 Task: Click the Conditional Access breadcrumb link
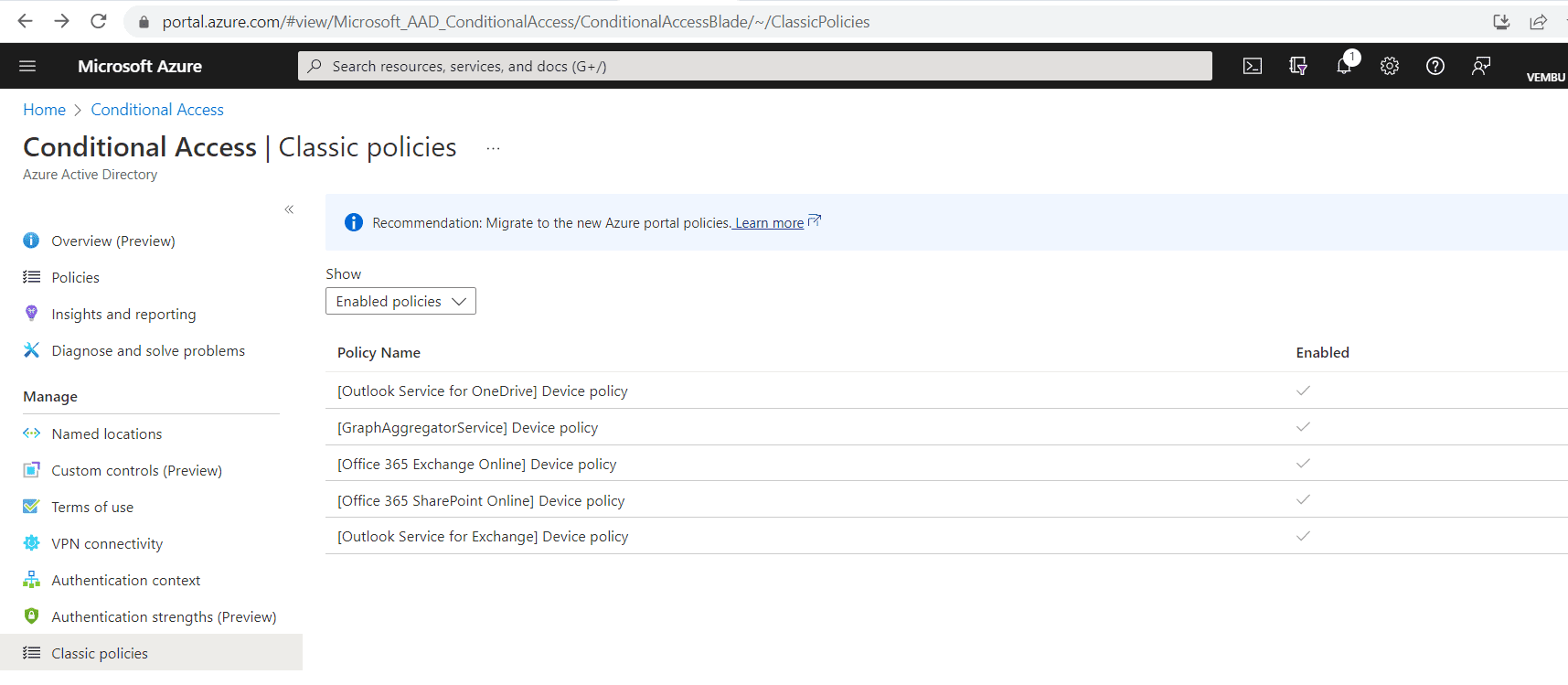[x=157, y=110]
